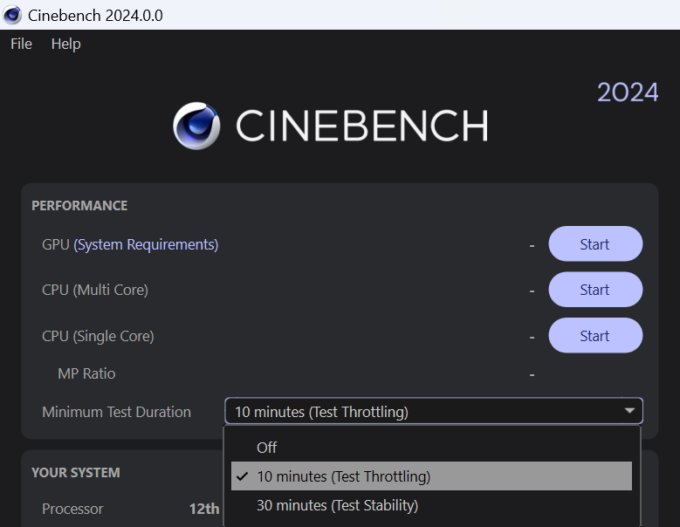The width and height of the screenshot is (680, 527).
Task: Start the CPU Multi Core test
Action: pyautogui.click(x=595, y=290)
